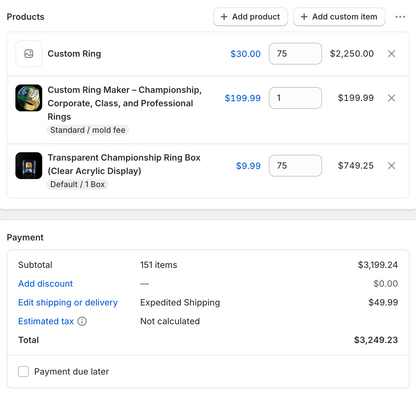Enable the Payment due later checkbox

click(x=23, y=371)
